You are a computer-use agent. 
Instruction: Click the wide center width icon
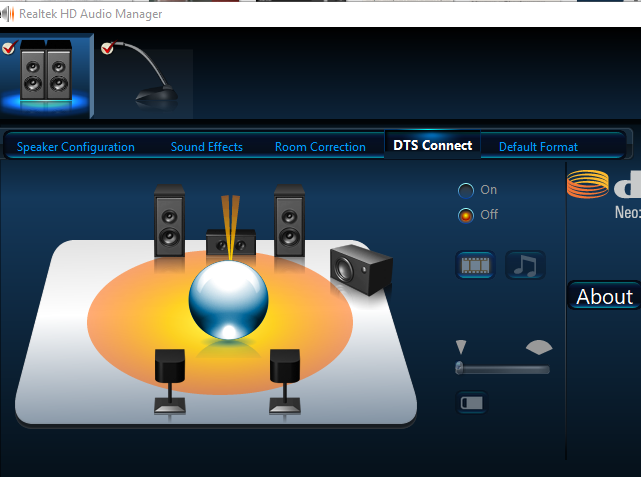[x=539, y=347]
